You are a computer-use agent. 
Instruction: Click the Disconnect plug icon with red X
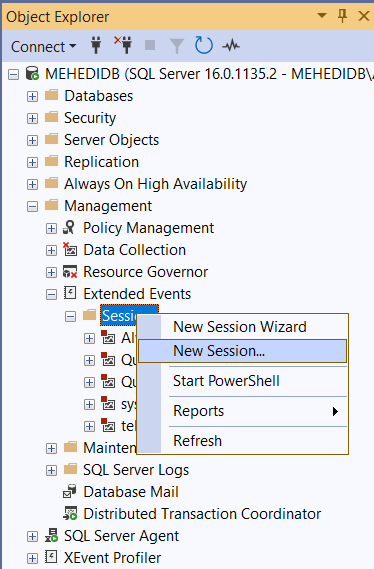pyautogui.click(x=123, y=45)
